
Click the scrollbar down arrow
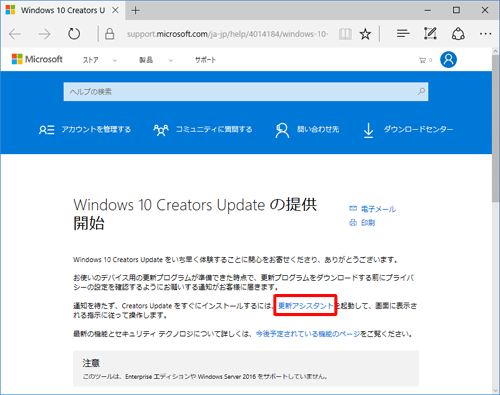[x=496, y=390]
